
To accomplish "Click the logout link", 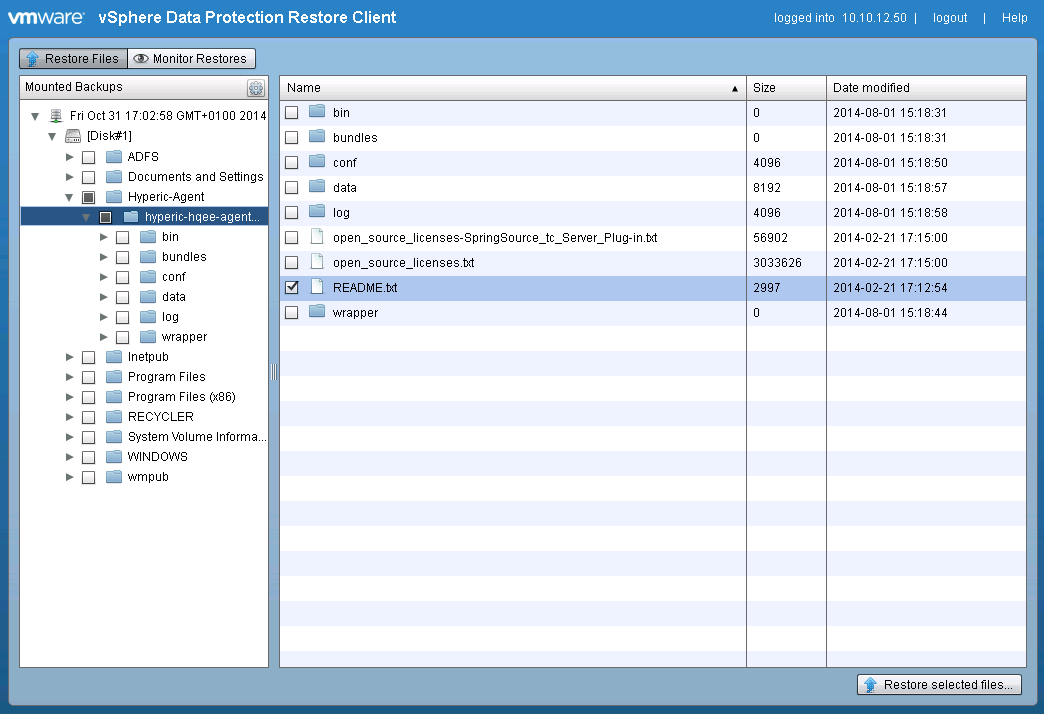I will click(x=948, y=17).
